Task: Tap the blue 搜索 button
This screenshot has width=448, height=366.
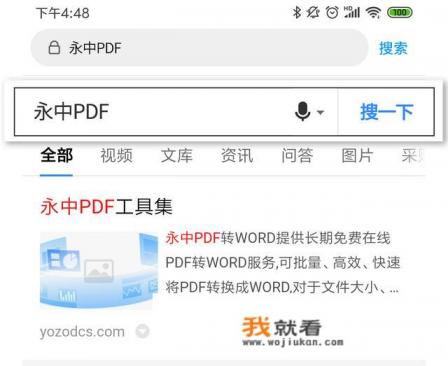Action: tap(393, 48)
